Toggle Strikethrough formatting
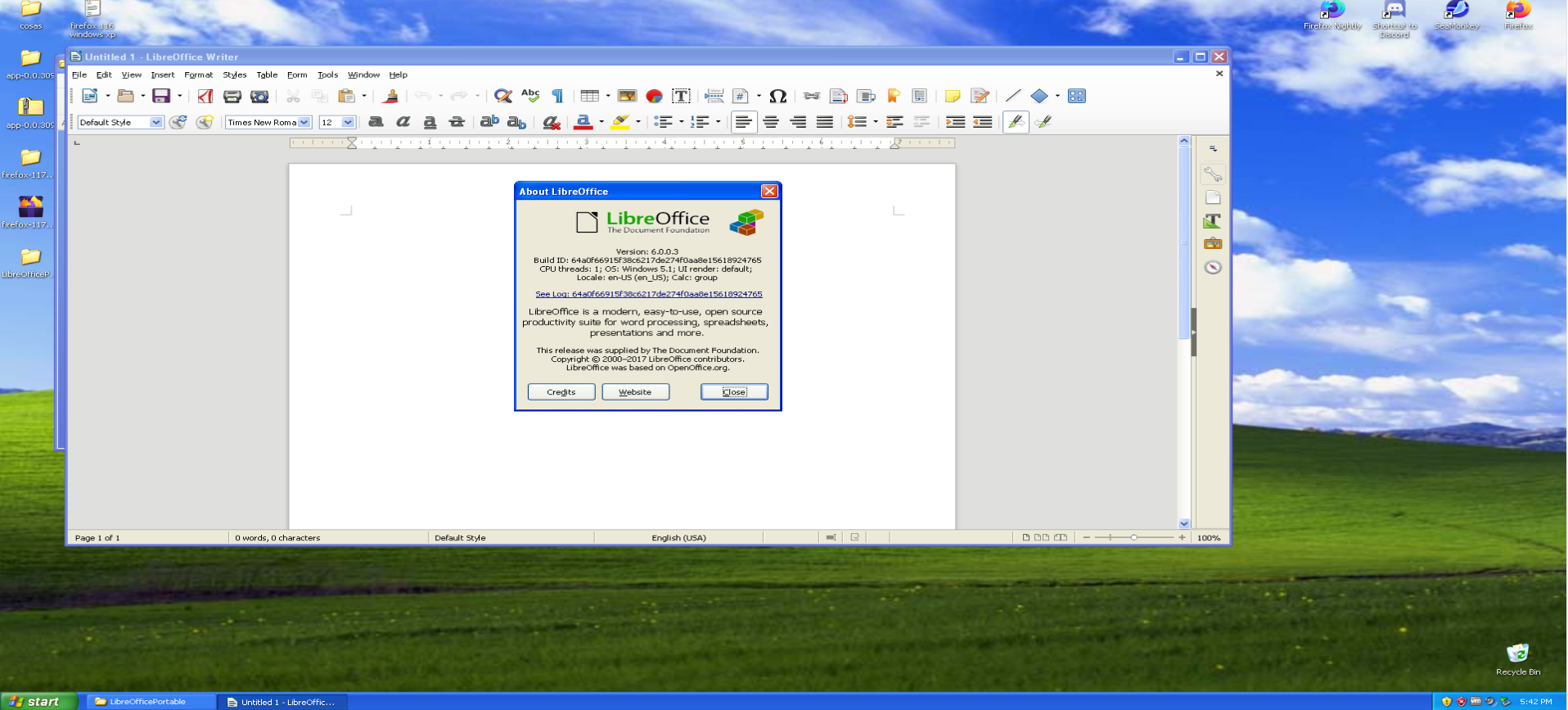Viewport: 1568px width, 710px height. (x=457, y=122)
